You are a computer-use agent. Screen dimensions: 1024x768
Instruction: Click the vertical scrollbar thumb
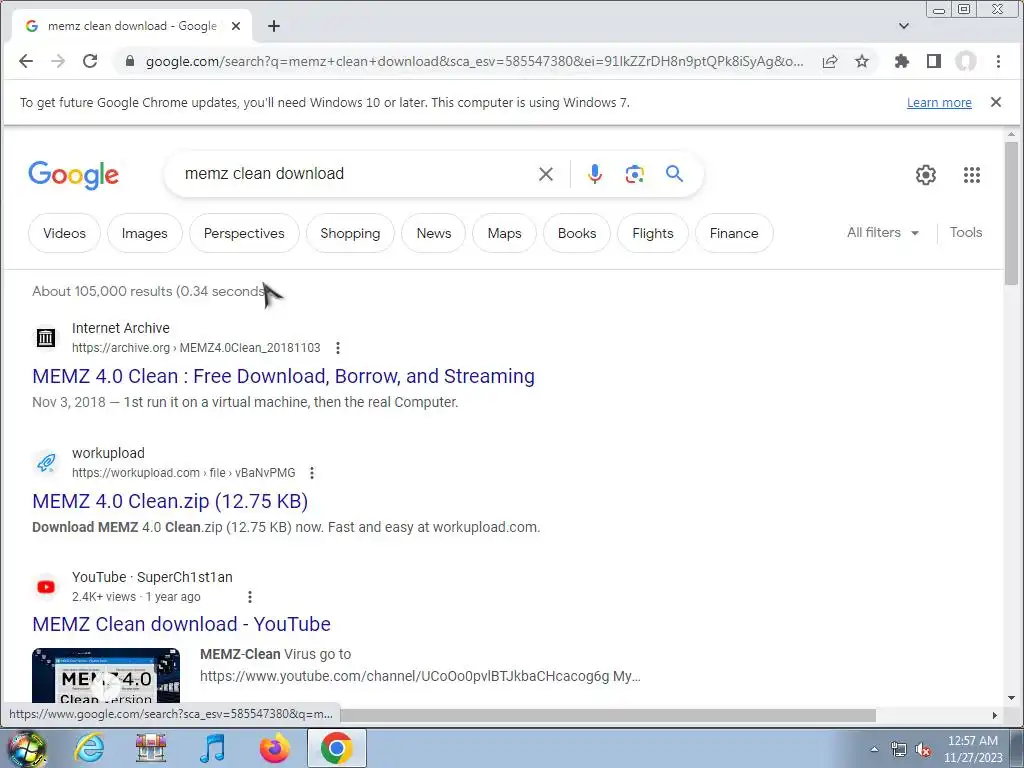(1011, 213)
